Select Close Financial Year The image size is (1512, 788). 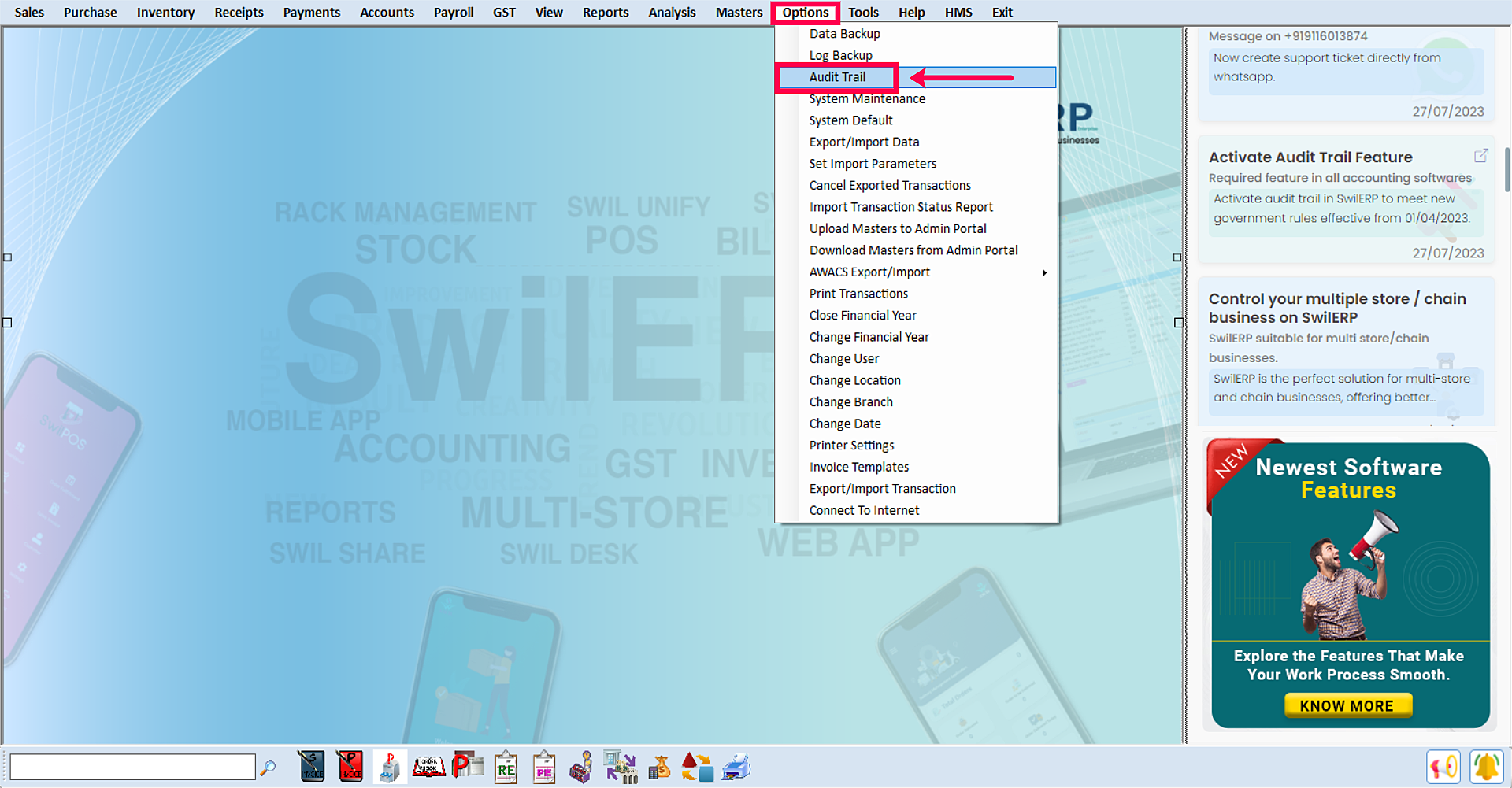(916, 316)
